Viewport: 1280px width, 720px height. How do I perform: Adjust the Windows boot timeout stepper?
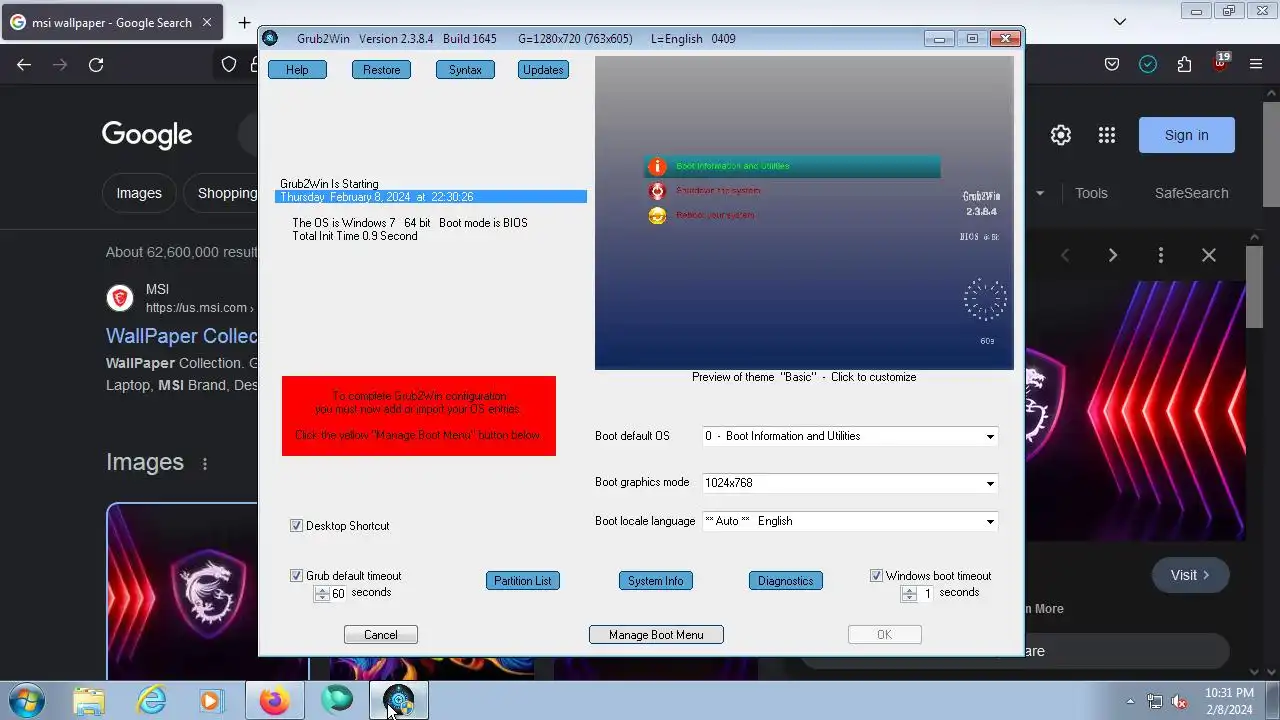[909, 594]
